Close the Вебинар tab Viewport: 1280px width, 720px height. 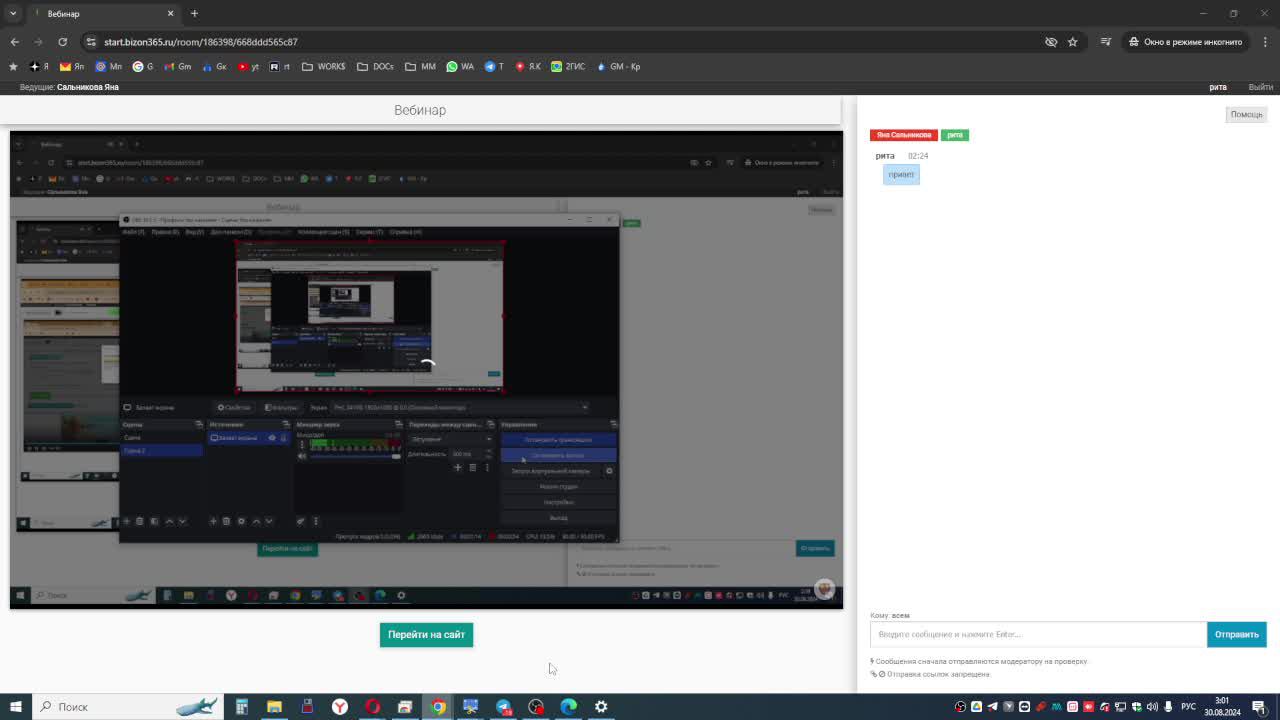[170, 13]
